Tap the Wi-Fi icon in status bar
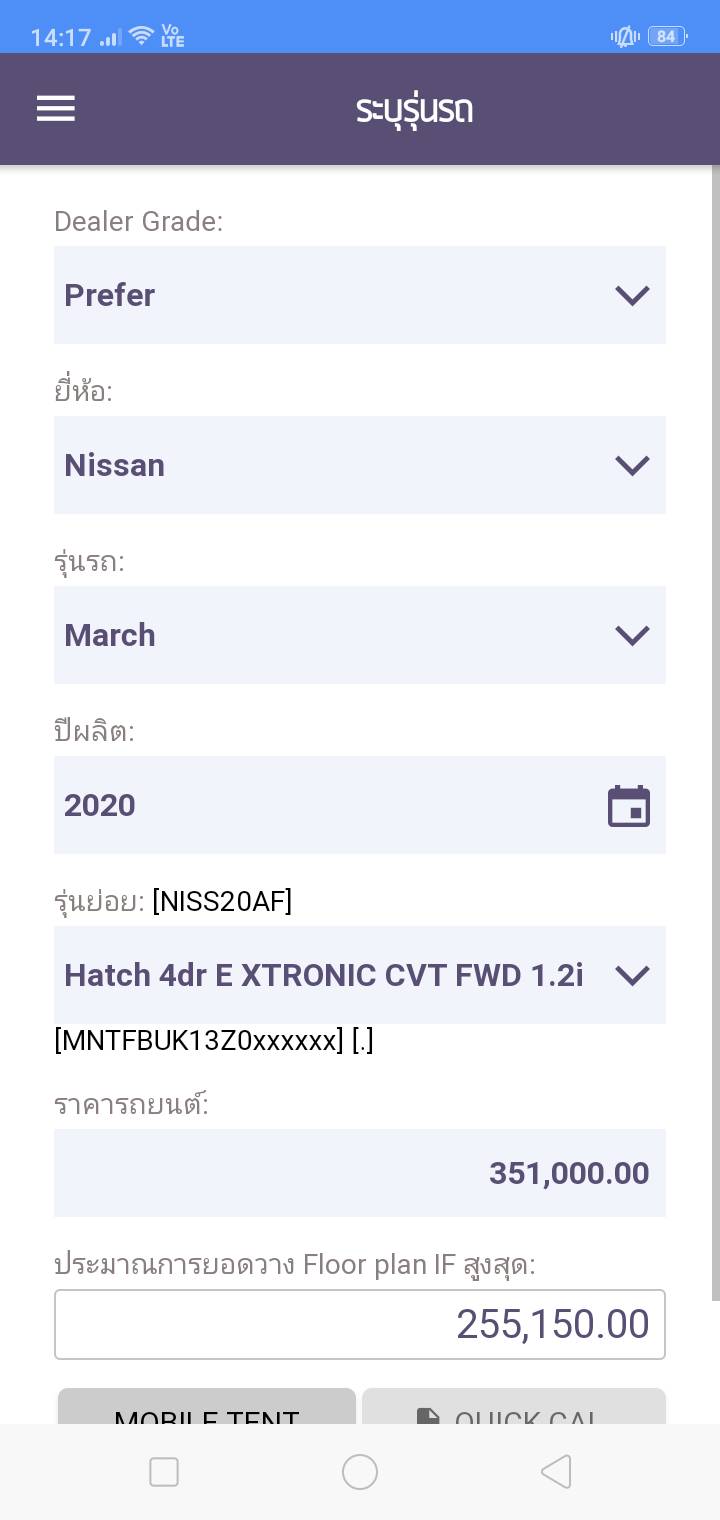720x1520 pixels. (x=141, y=37)
